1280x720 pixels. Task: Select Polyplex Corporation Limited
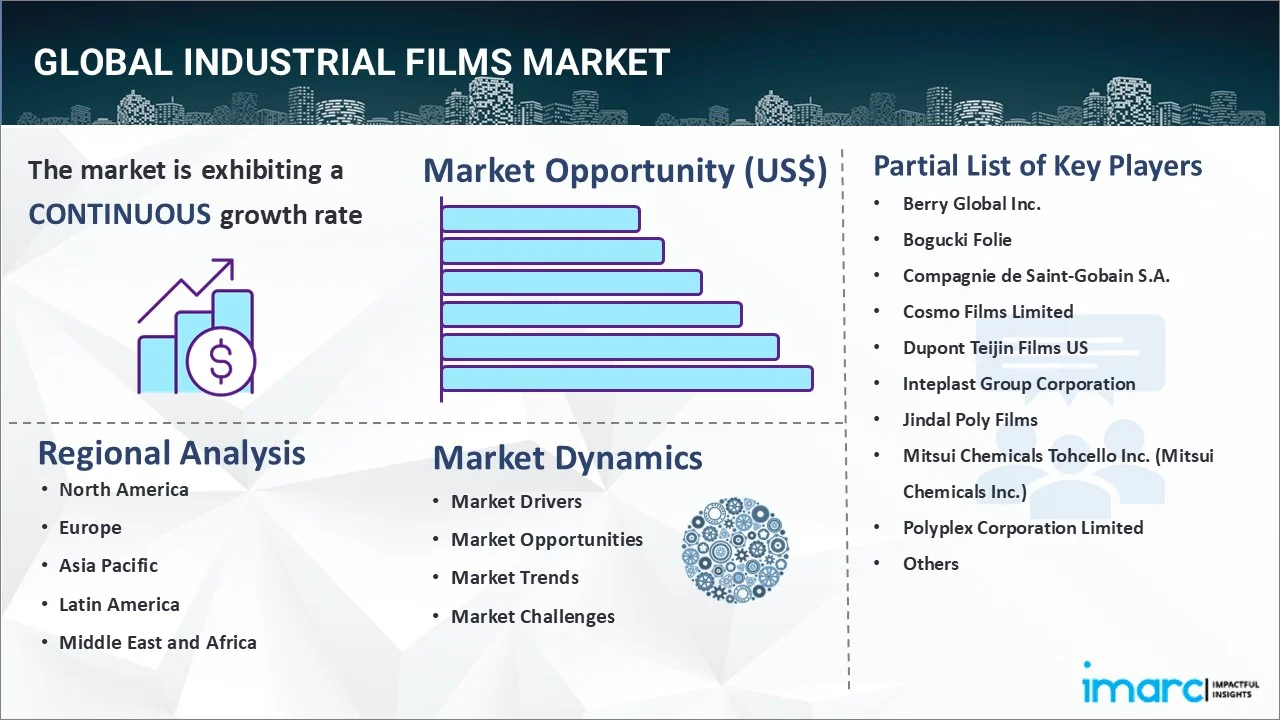(1022, 527)
